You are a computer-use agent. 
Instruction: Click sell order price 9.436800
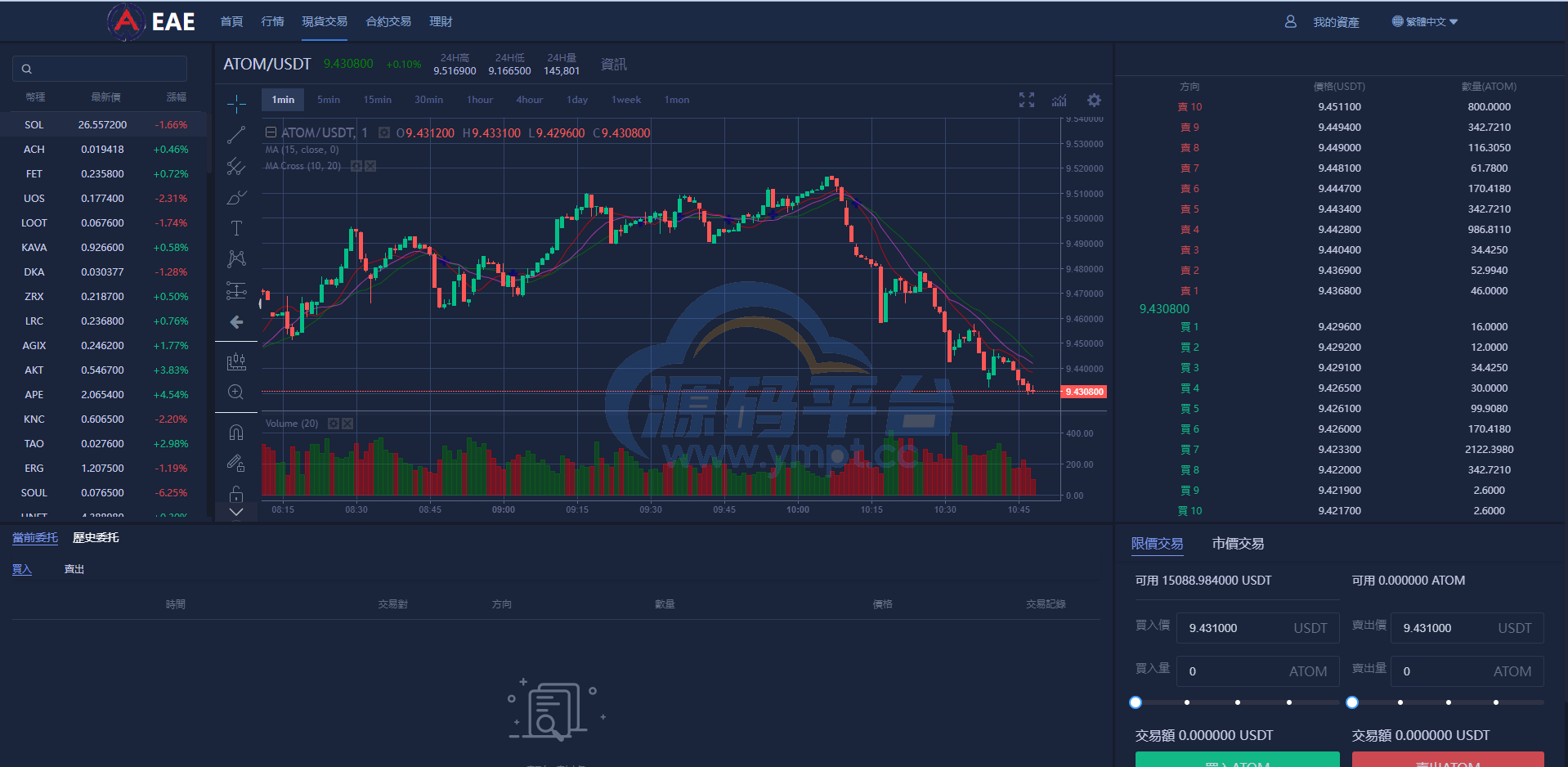click(1339, 291)
